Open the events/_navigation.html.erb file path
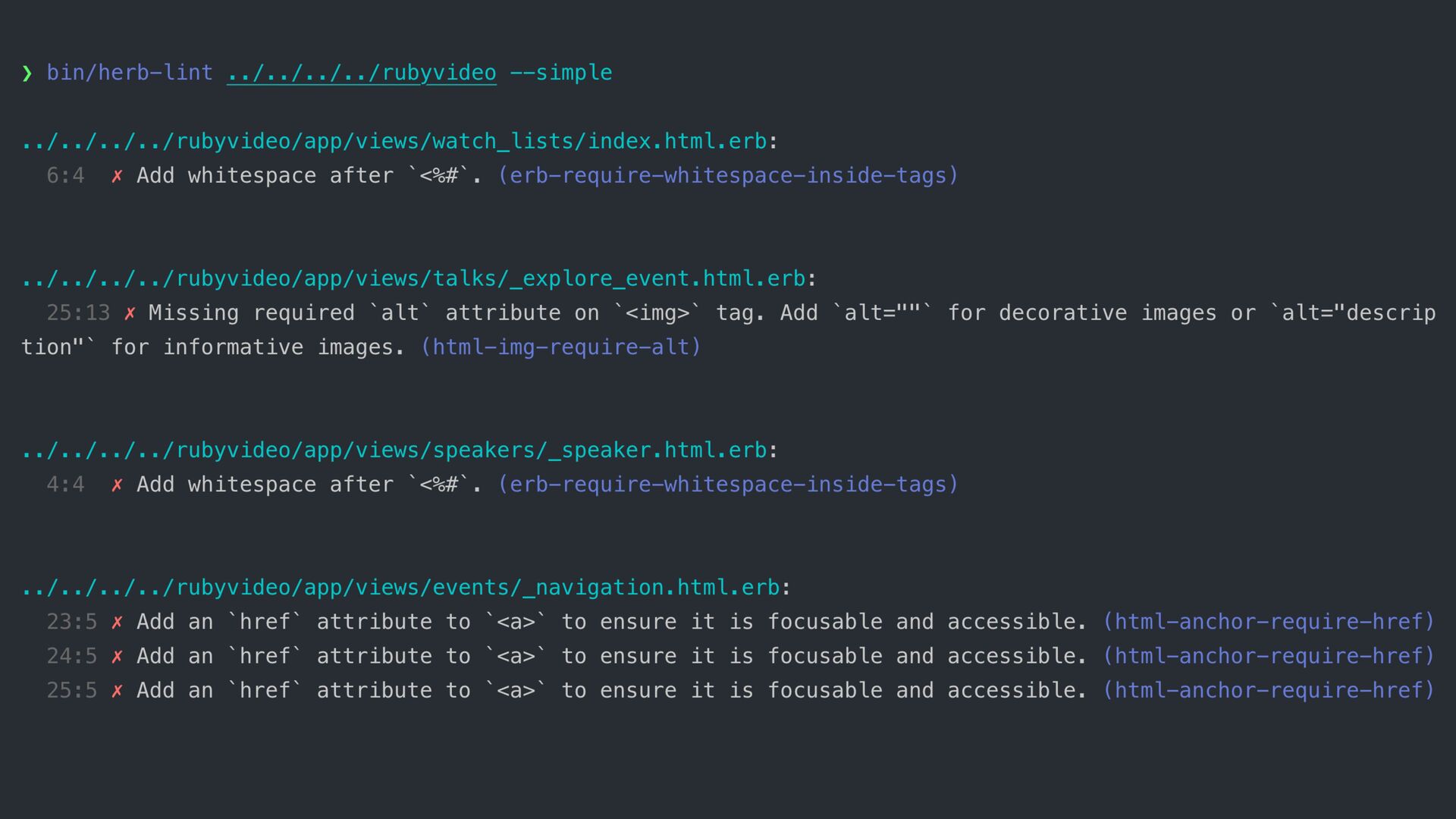Image resolution: width=1456 pixels, height=819 pixels. [x=400, y=588]
